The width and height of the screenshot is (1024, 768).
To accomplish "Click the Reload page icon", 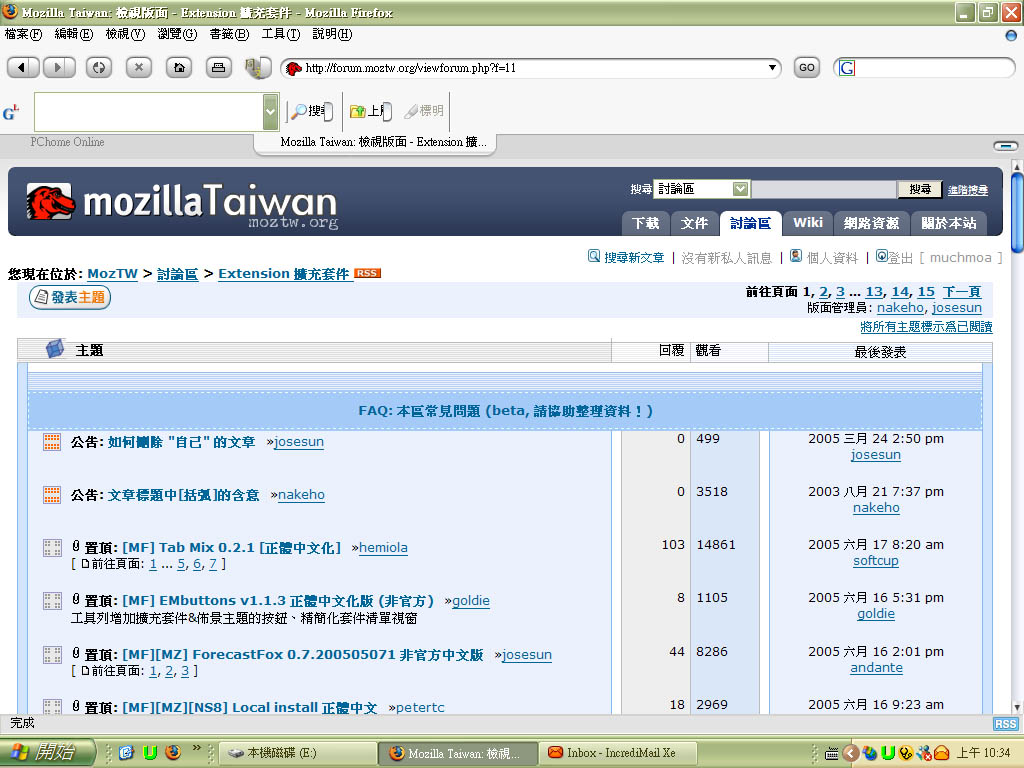I will tap(98, 67).
